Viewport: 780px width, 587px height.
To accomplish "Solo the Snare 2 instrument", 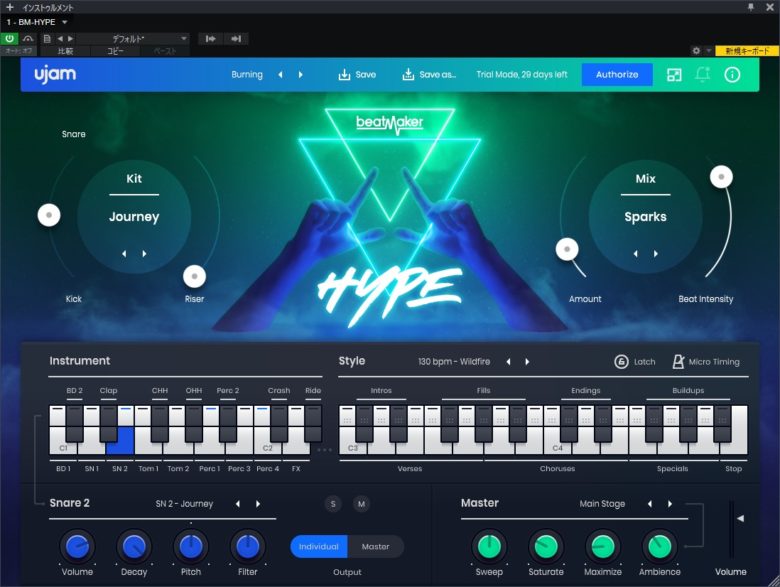I will 333,504.
